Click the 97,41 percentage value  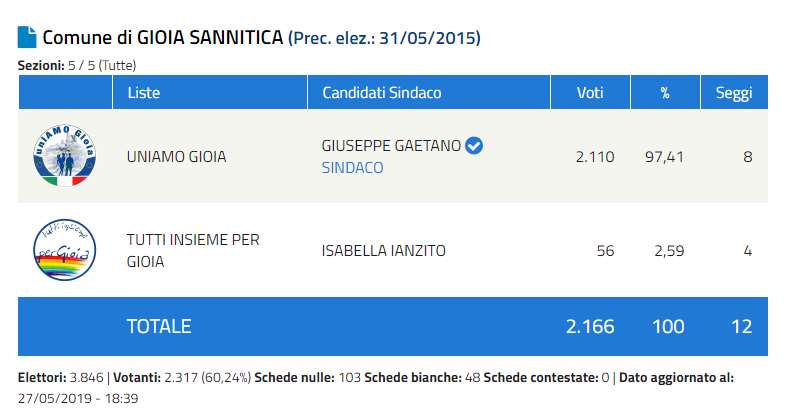(x=664, y=157)
